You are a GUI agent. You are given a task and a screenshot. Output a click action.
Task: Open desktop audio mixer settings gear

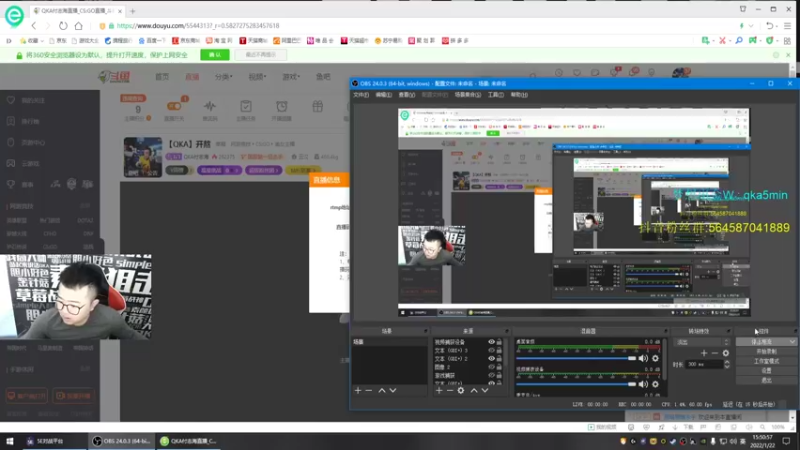point(656,358)
